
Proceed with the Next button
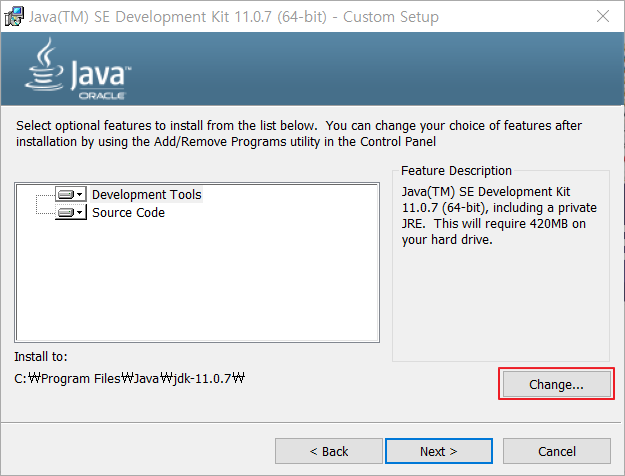click(x=439, y=451)
